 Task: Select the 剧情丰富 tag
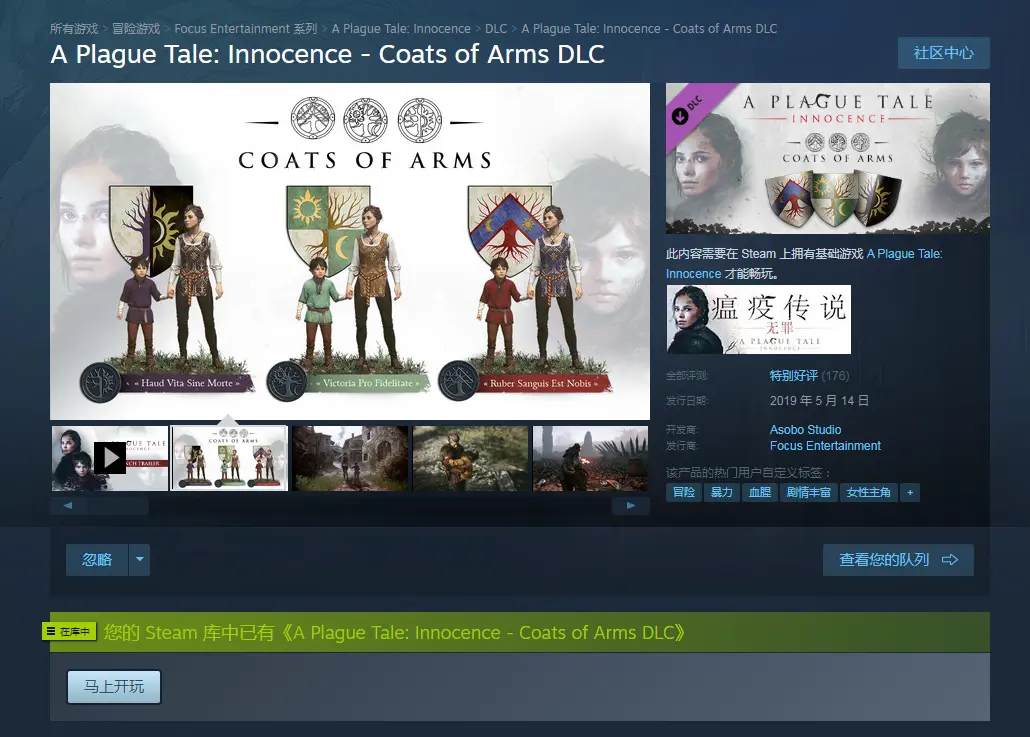point(809,493)
